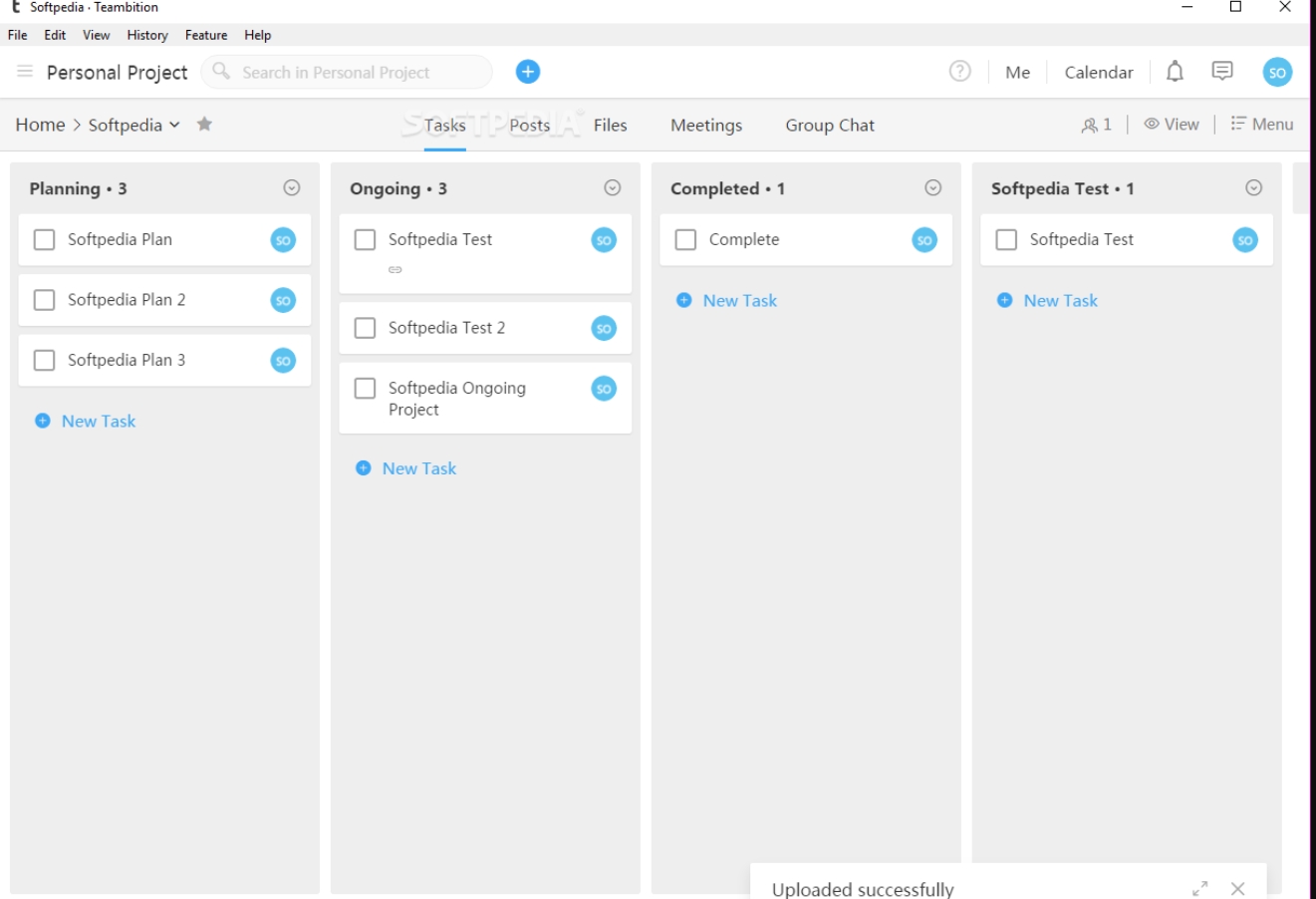The image size is (1316, 899).
Task: Open the View options with eye icon
Action: pyautogui.click(x=1172, y=125)
